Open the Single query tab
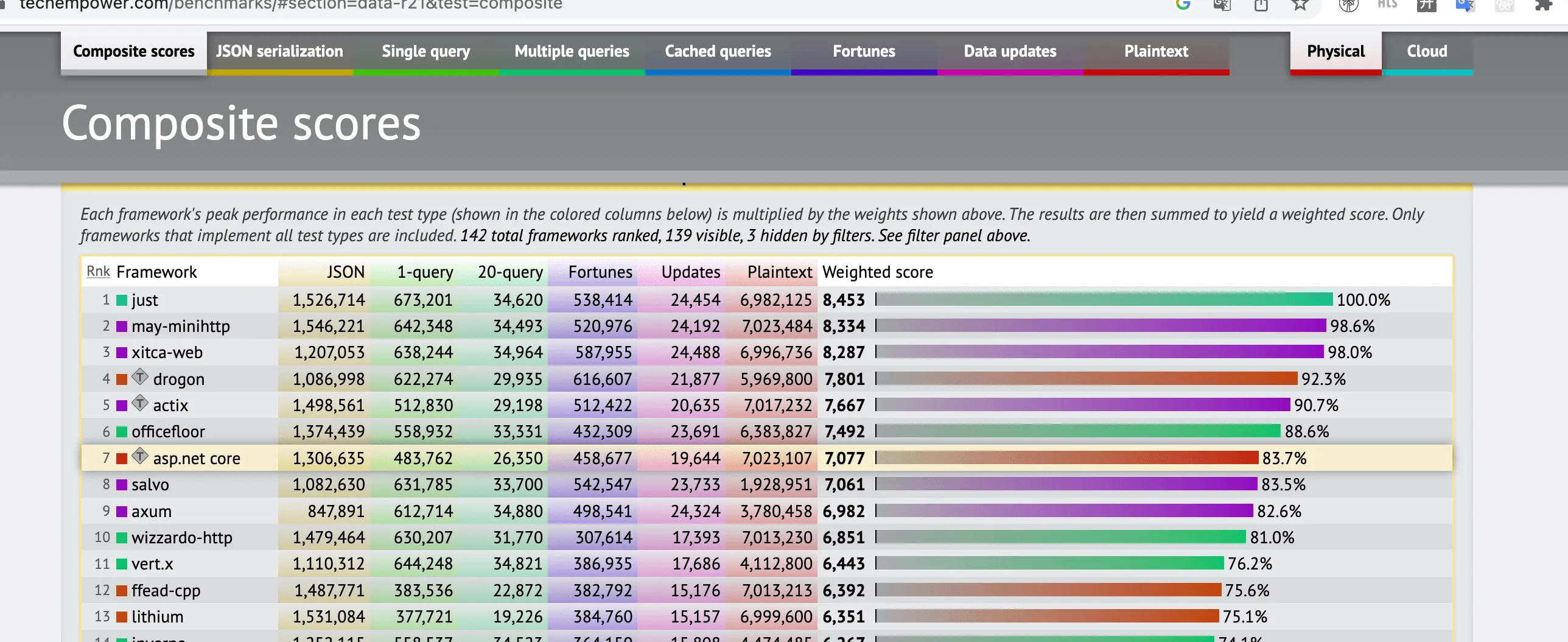The height and width of the screenshot is (642, 1568). [x=426, y=52]
